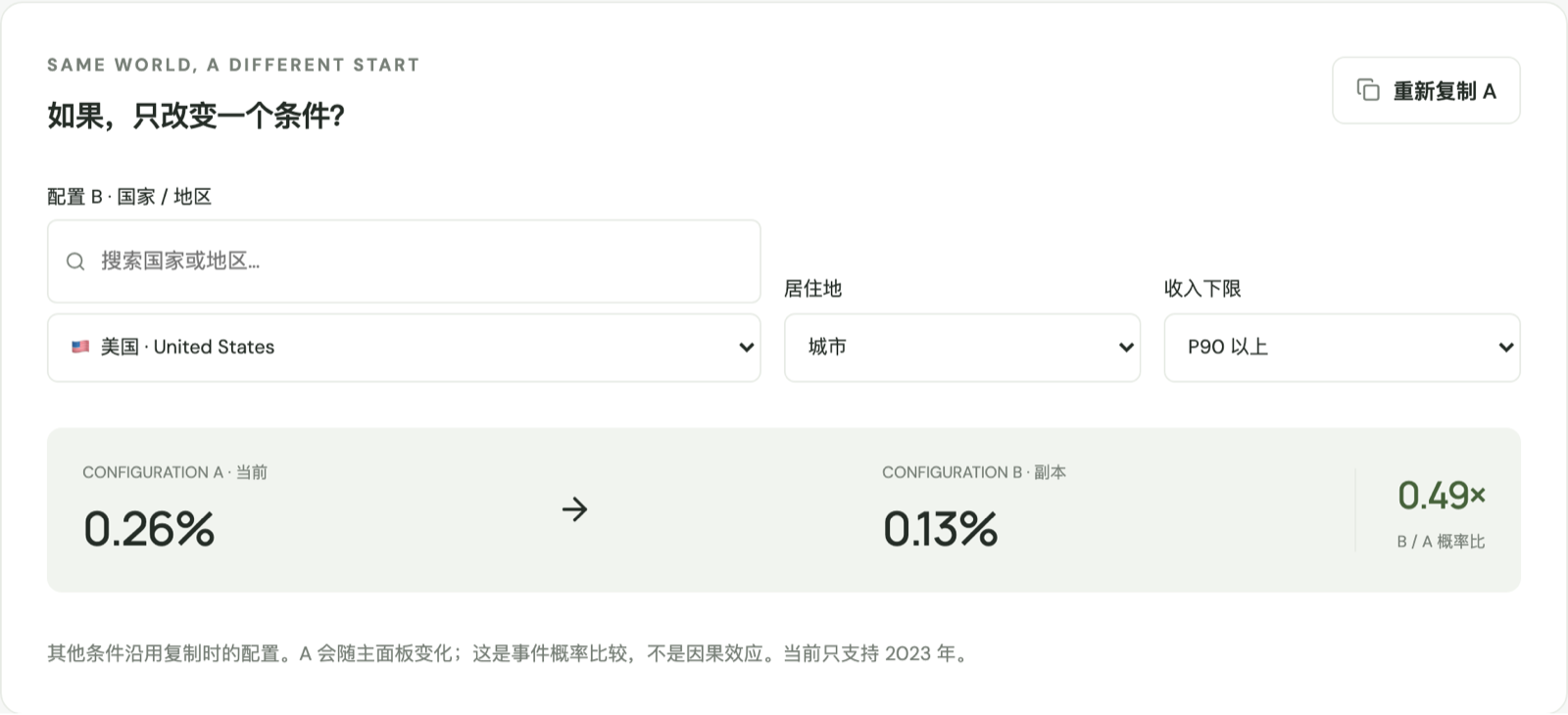Click the 配置 B · 国家 / 地区 label
Image resolution: width=1568 pixels, height=715 pixels.
[129, 197]
